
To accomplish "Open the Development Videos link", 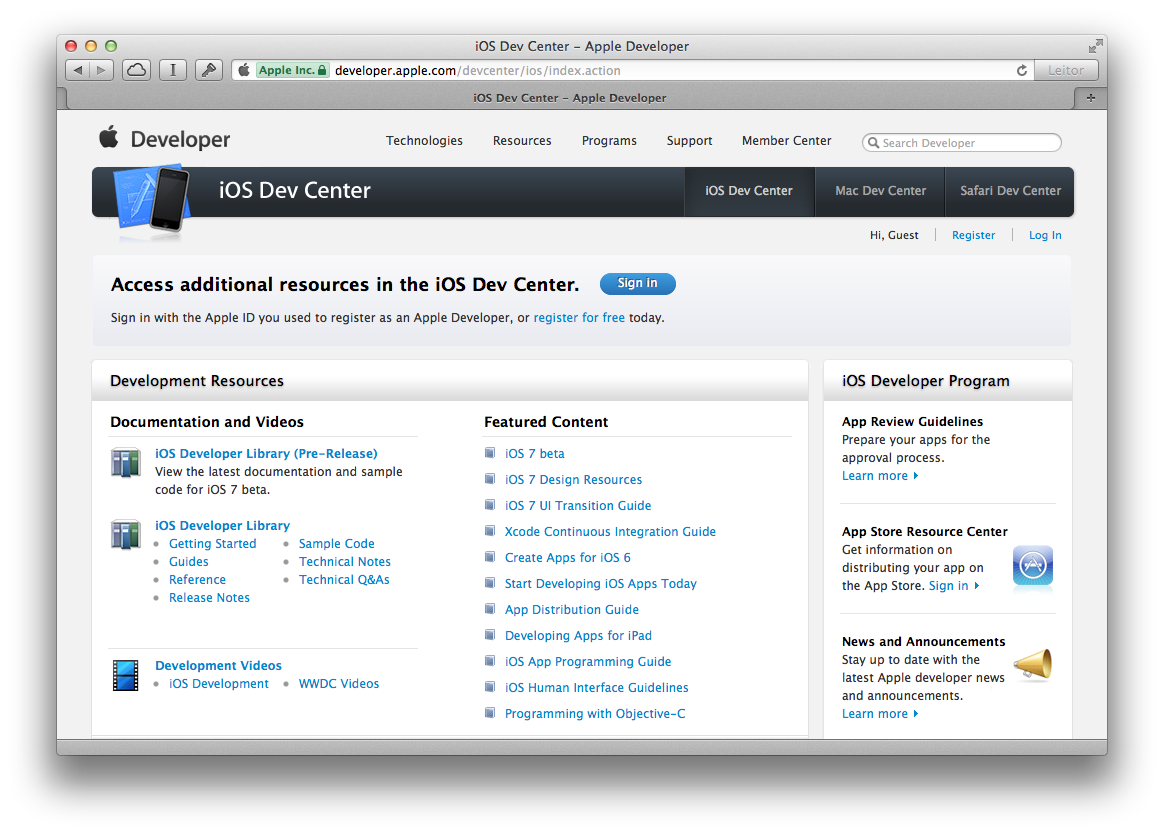I will 218,665.
